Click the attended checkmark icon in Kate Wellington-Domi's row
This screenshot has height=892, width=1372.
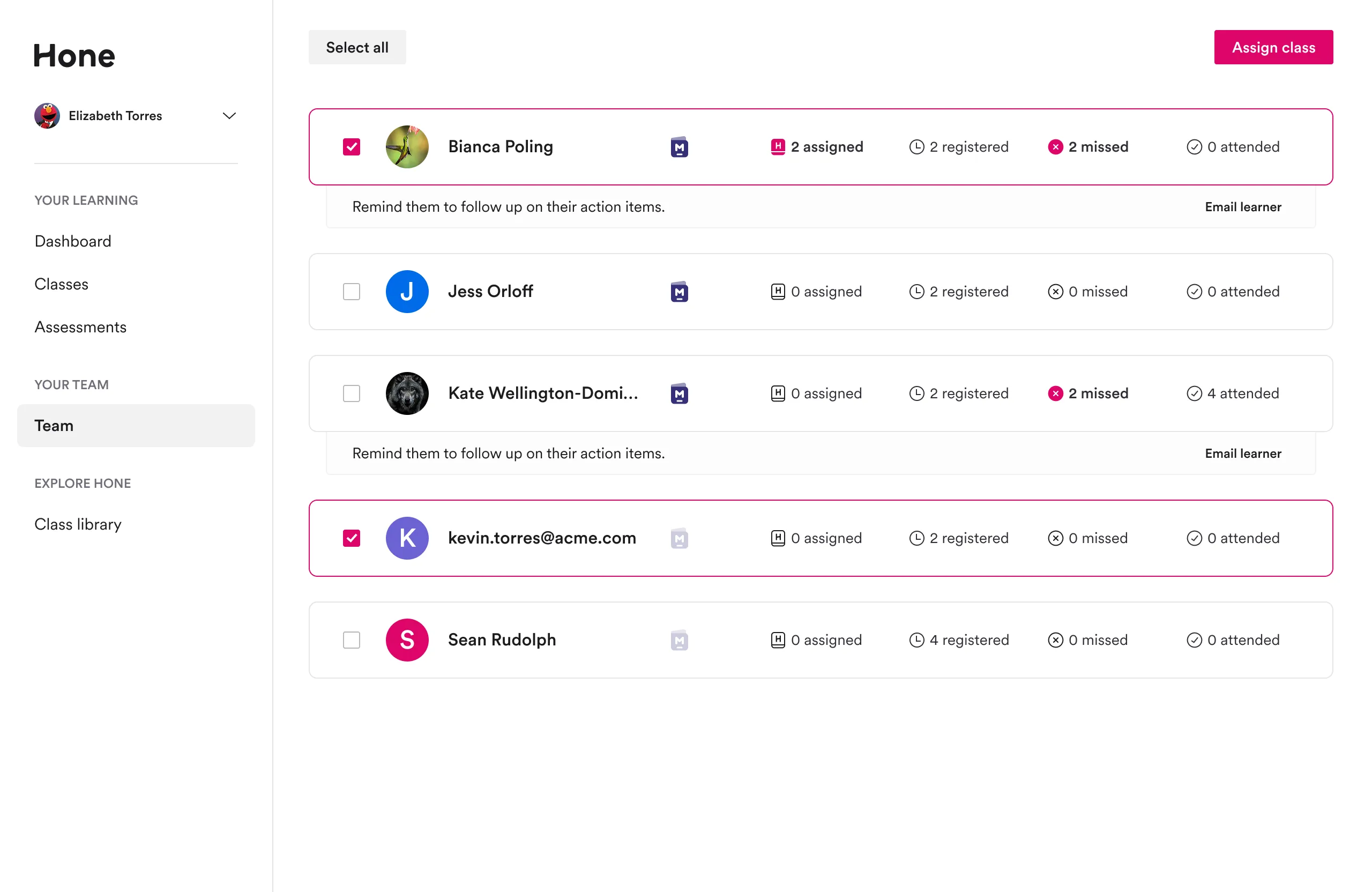click(x=1194, y=394)
